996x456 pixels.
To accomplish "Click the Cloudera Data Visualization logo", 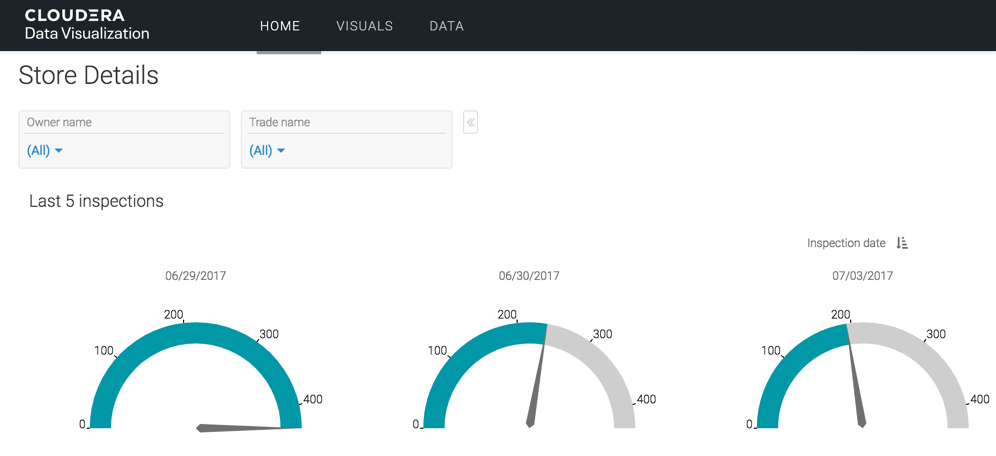I will coord(87,25).
